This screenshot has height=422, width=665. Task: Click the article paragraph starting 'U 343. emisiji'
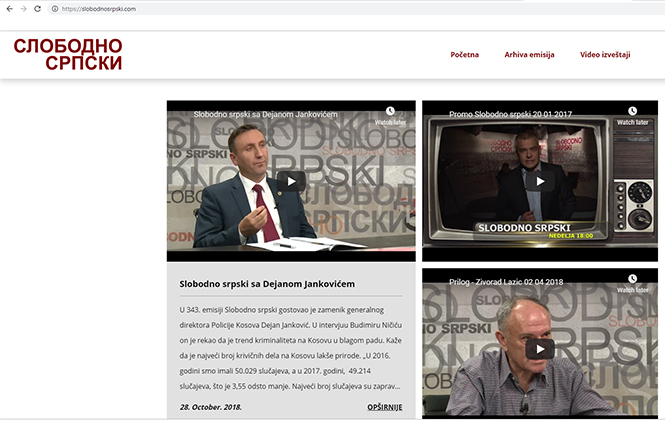[291, 348]
